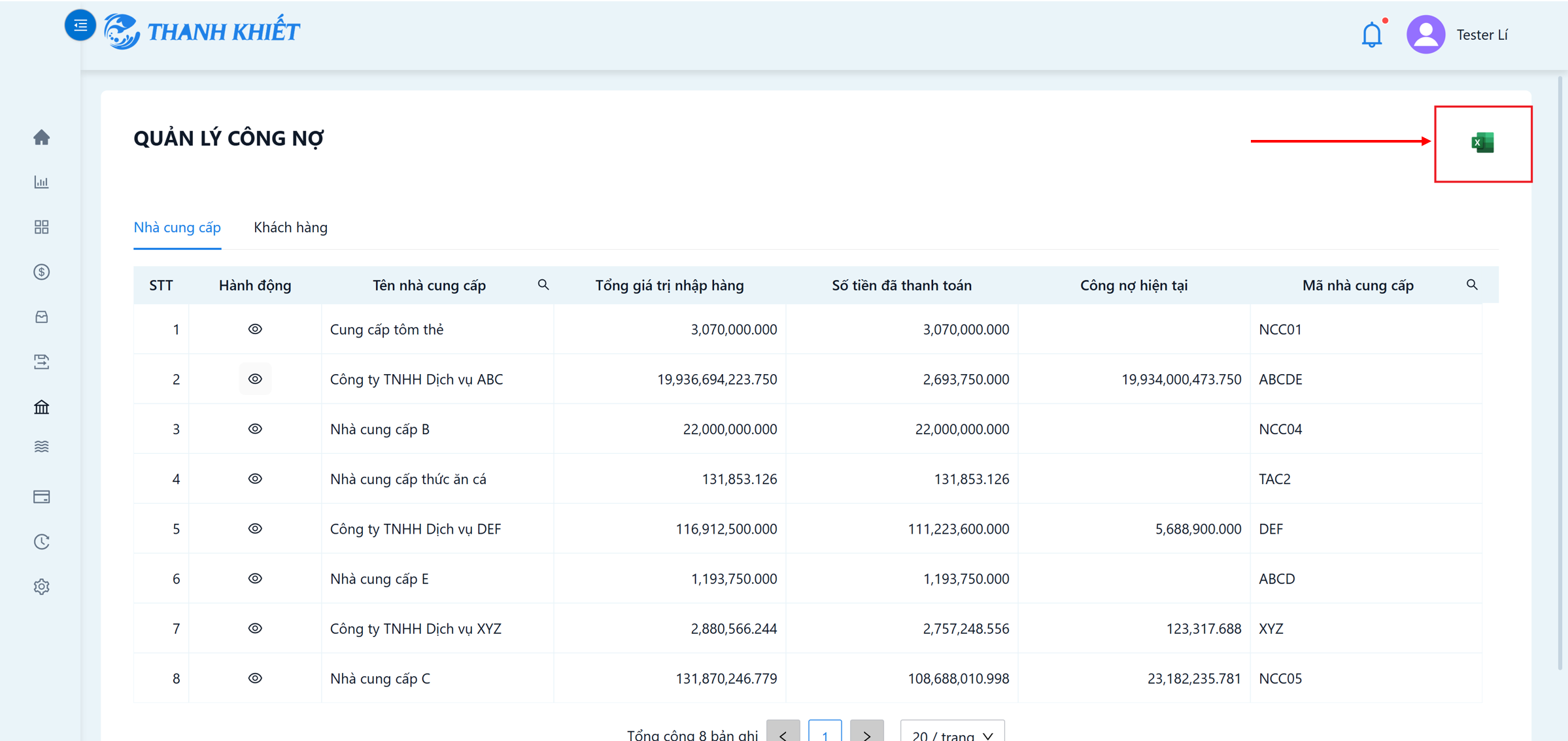The height and width of the screenshot is (741, 1568).
Task: View details of Công ty TNHH Dịch vụ XYZ
Action: tap(255, 629)
